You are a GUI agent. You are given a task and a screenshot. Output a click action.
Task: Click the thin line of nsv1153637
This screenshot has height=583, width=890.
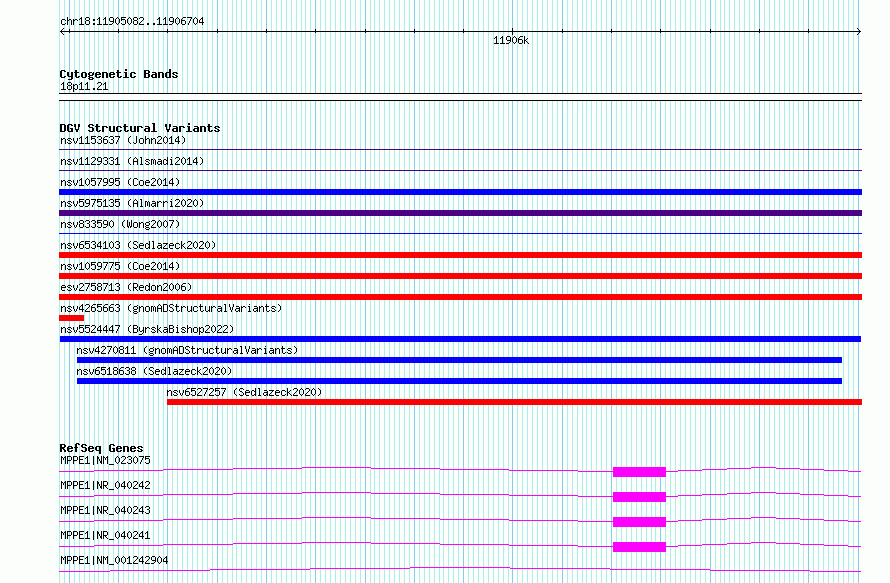pos(460,150)
